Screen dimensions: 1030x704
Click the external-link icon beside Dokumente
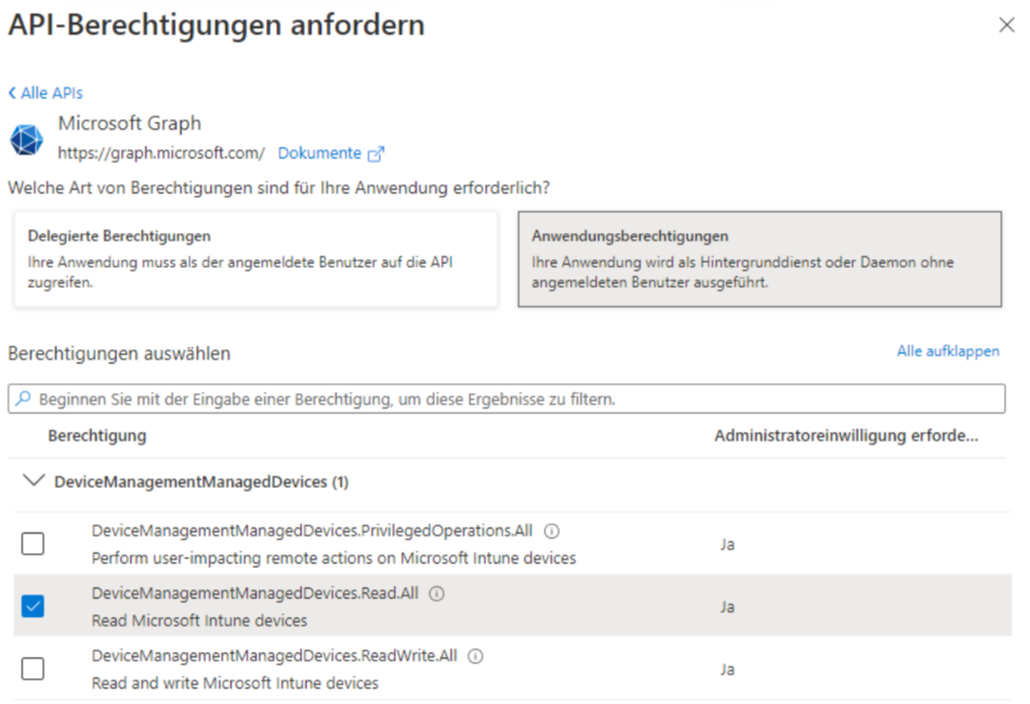(376, 154)
